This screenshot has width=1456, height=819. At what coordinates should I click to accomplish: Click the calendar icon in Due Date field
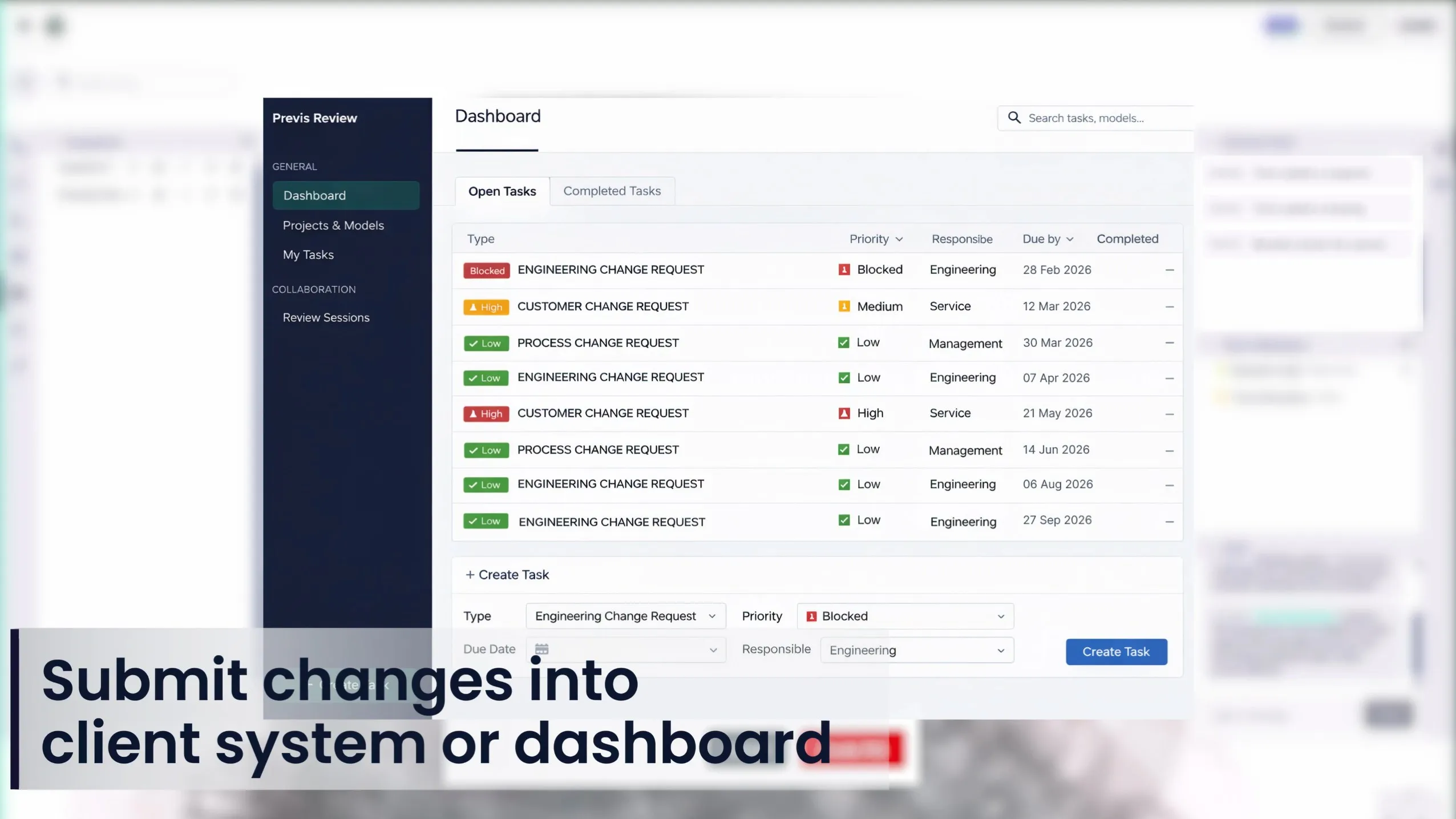click(541, 649)
